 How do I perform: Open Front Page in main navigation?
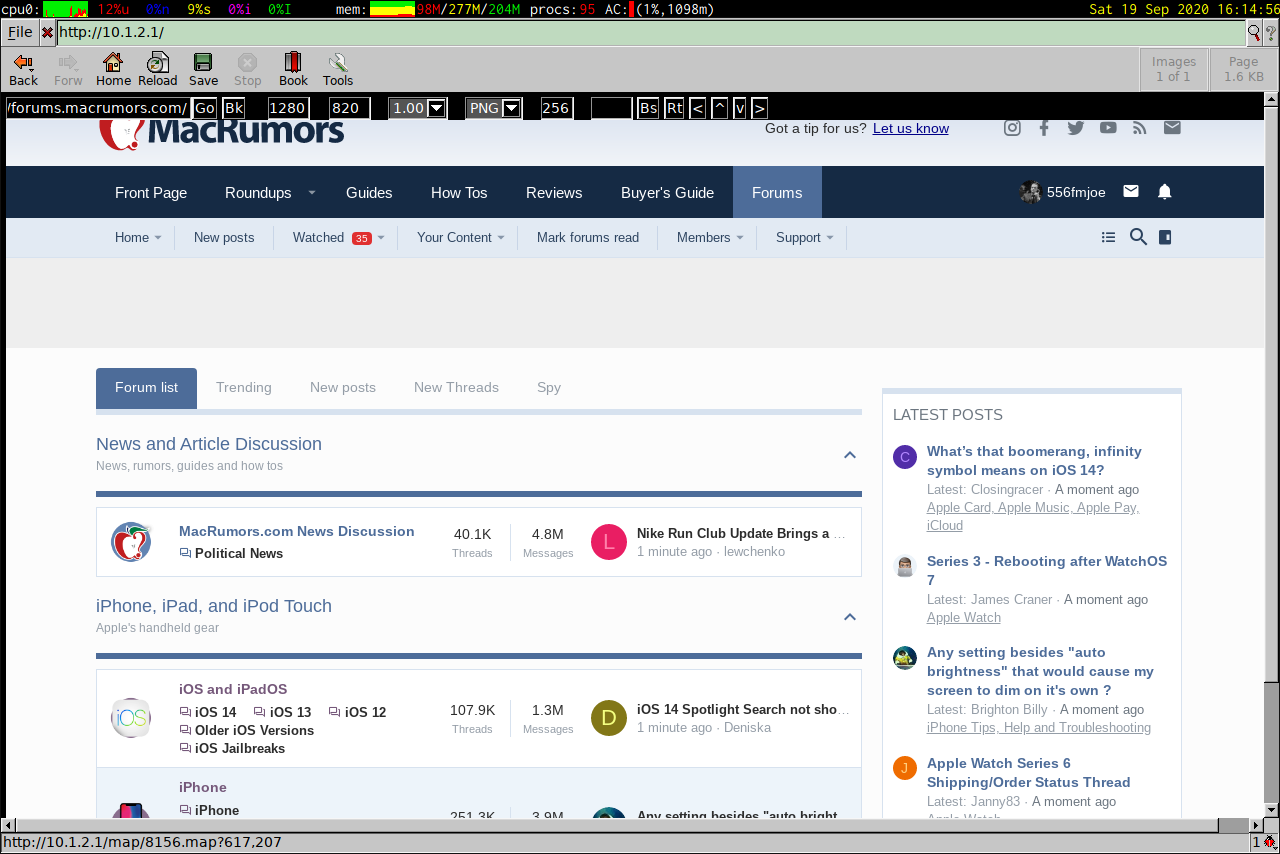click(x=151, y=192)
